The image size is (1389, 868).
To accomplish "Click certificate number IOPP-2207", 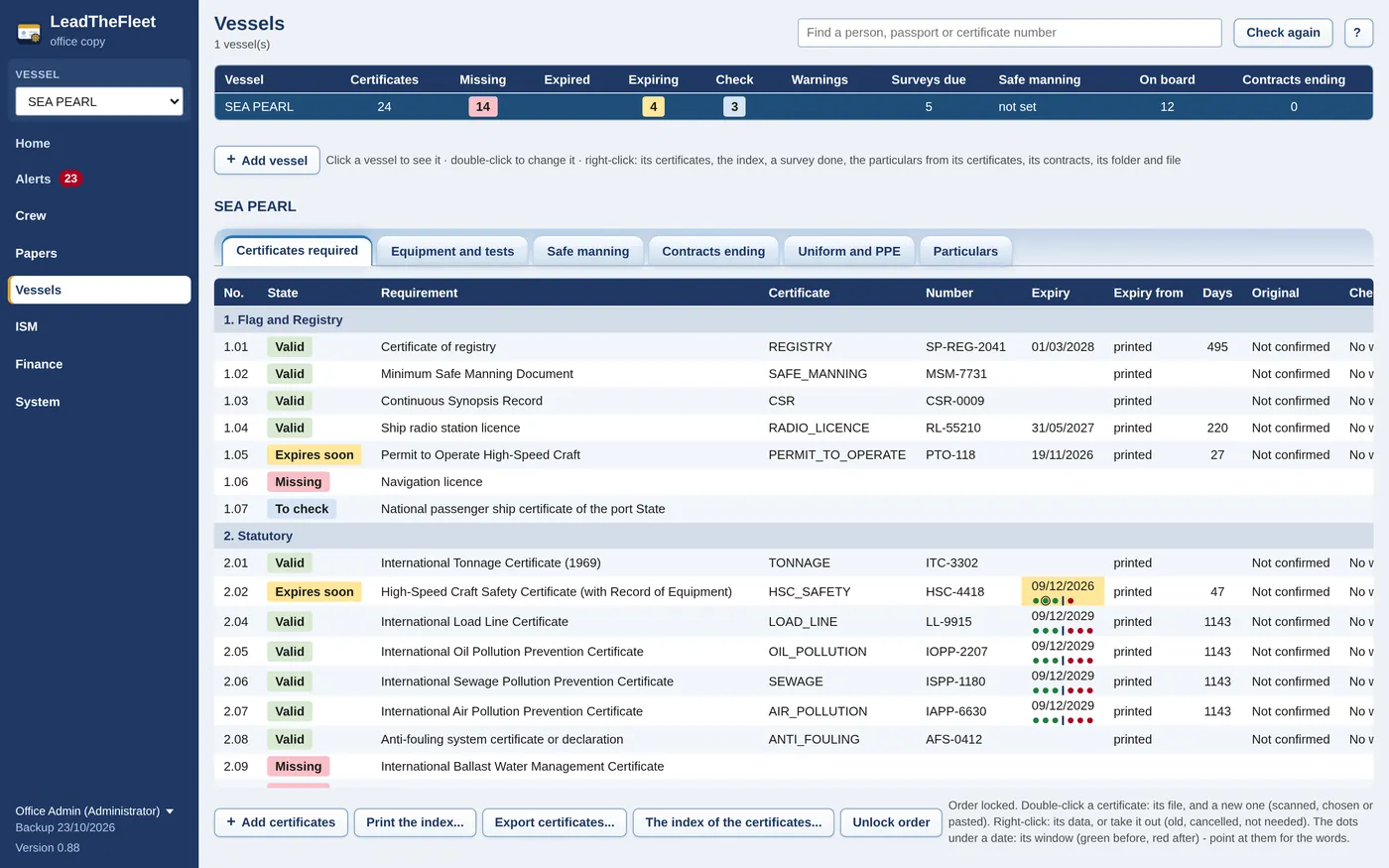I will (956, 652).
